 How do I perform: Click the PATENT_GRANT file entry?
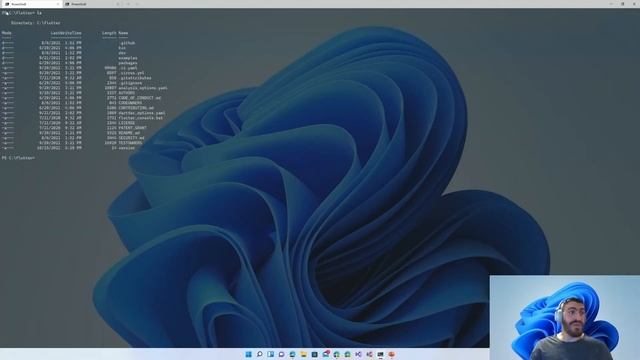(x=132, y=128)
